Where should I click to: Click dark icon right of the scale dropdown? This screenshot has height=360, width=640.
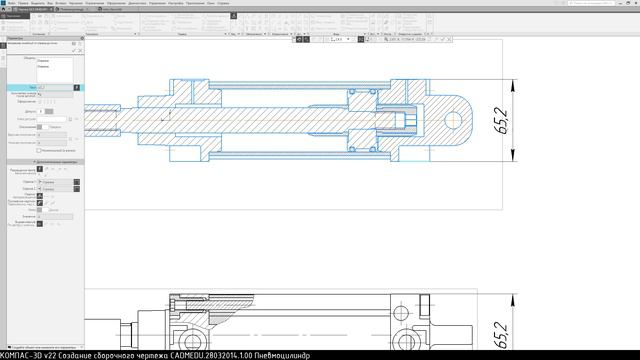[x=361, y=39]
